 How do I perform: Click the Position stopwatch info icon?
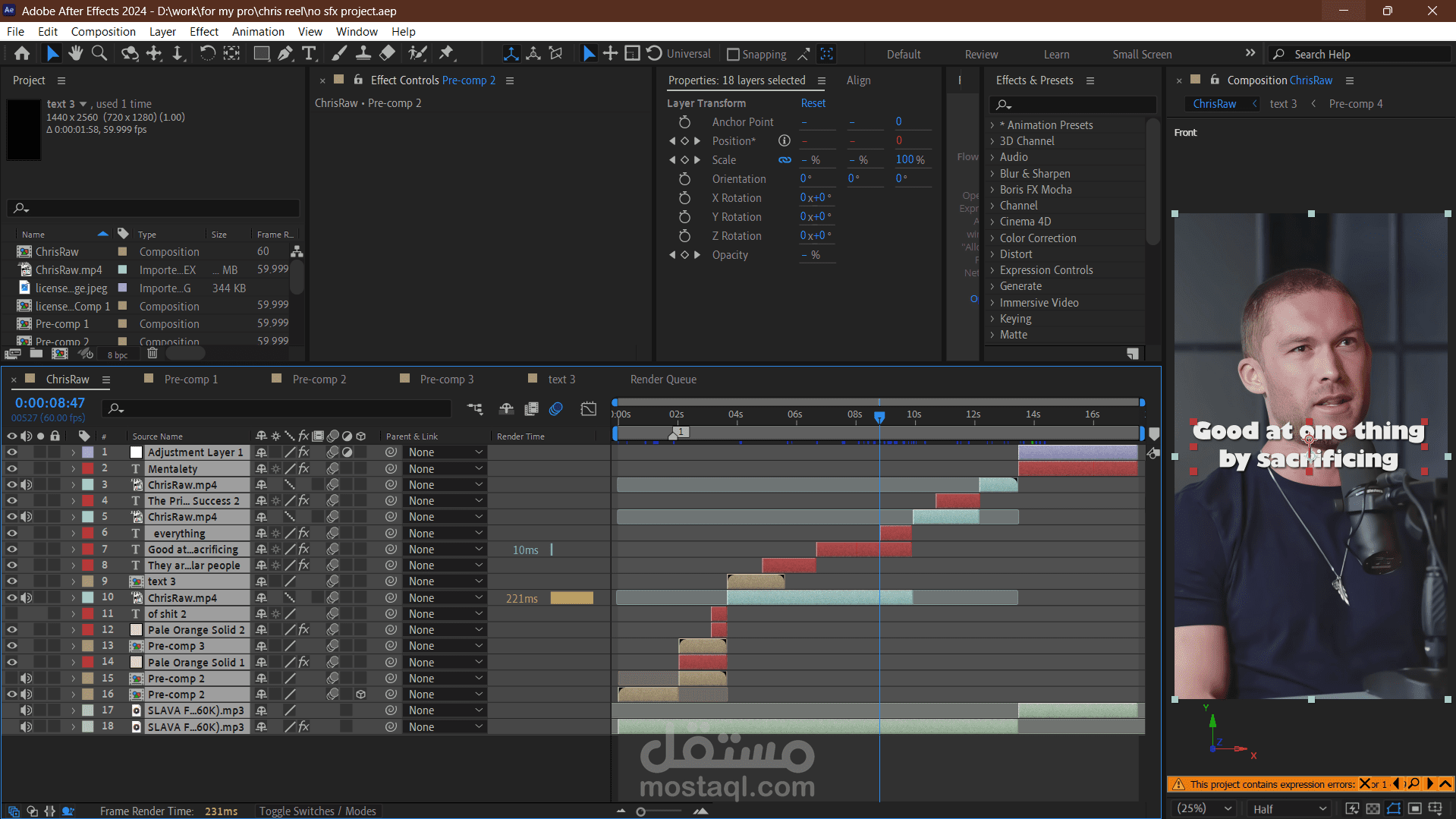pyautogui.click(x=785, y=140)
